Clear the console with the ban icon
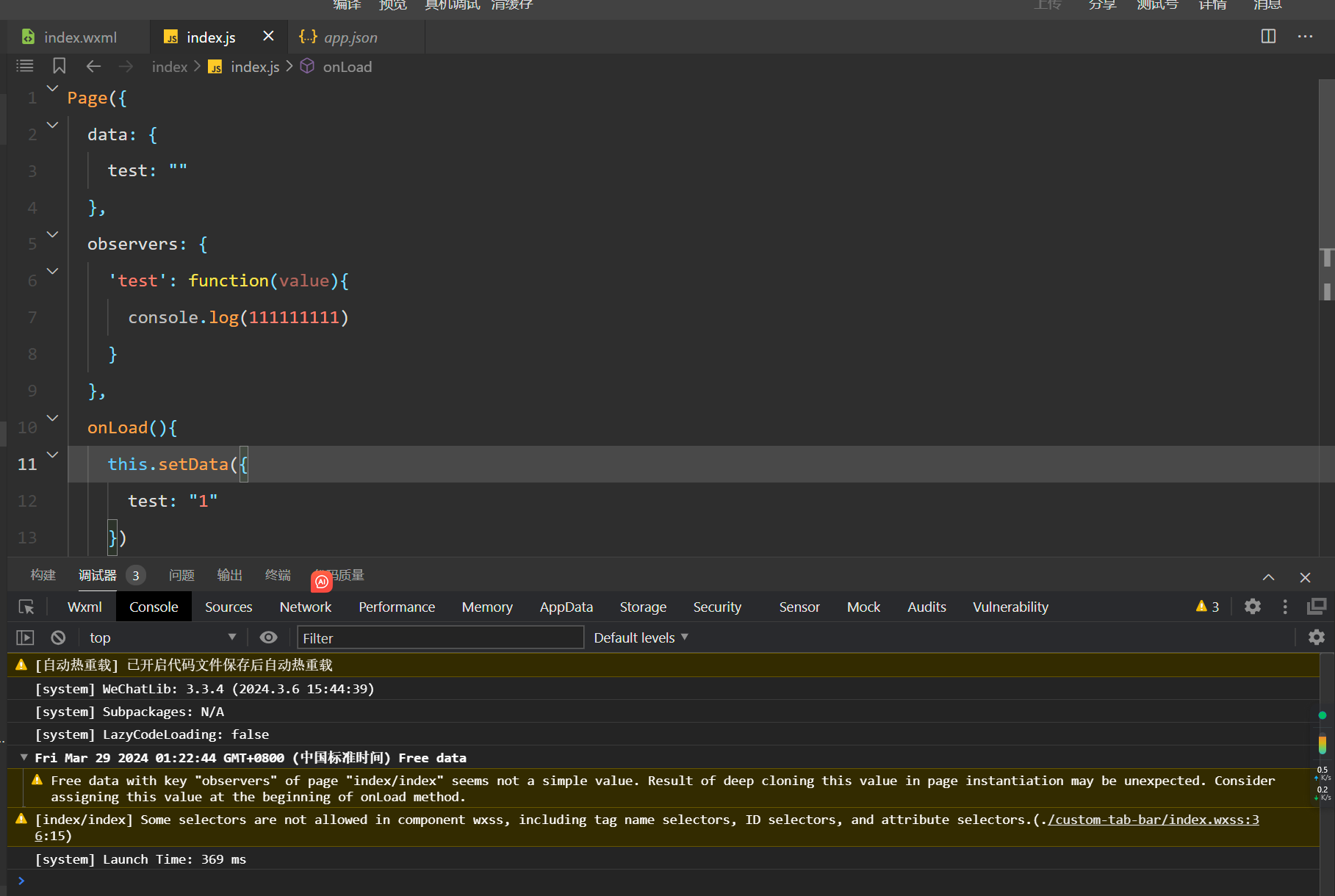 pyautogui.click(x=58, y=637)
